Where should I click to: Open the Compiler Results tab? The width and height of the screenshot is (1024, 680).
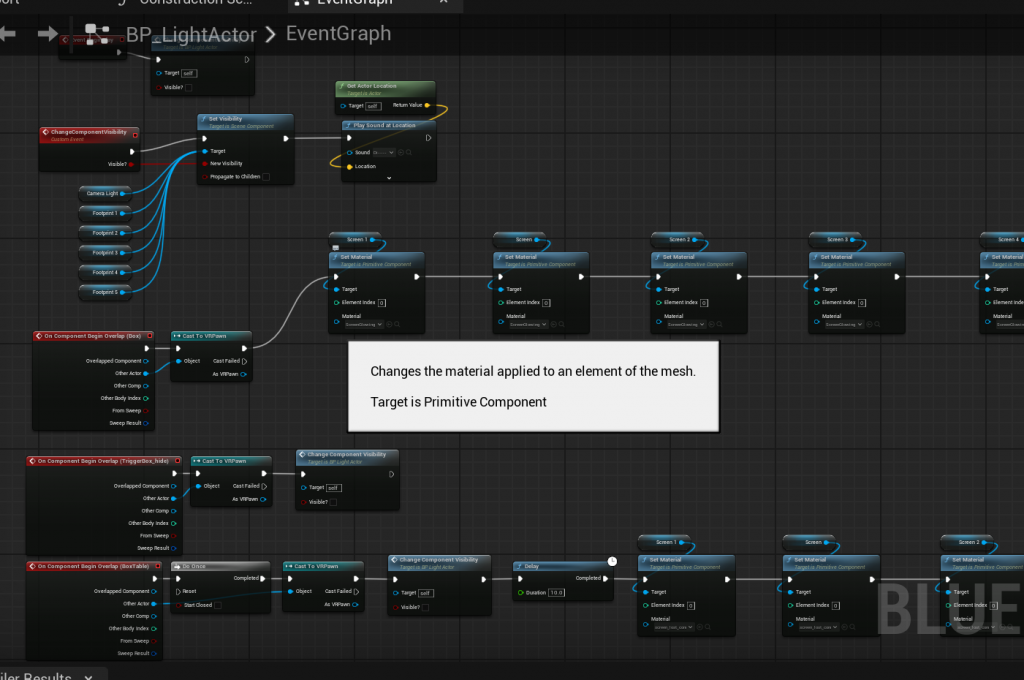36,675
